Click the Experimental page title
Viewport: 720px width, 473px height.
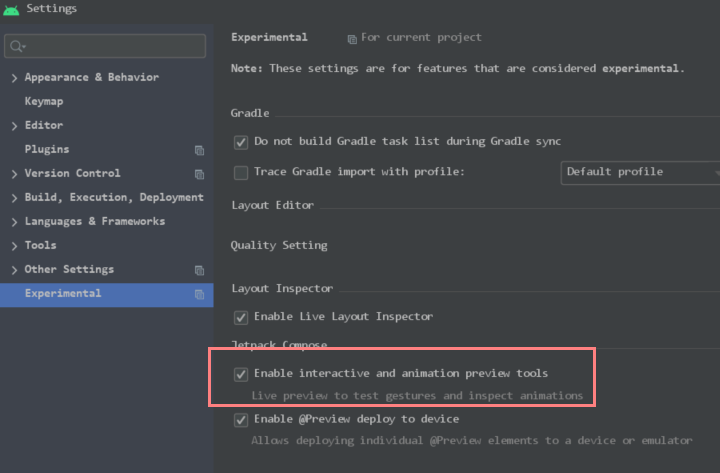pyautogui.click(x=269, y=37)
